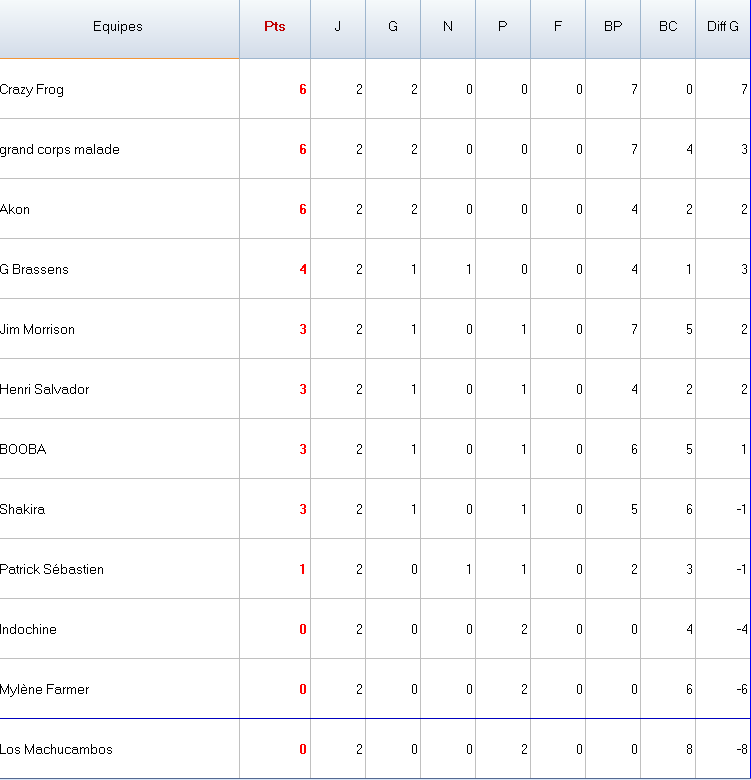Select the grand corps malade team

click(60, 150)
